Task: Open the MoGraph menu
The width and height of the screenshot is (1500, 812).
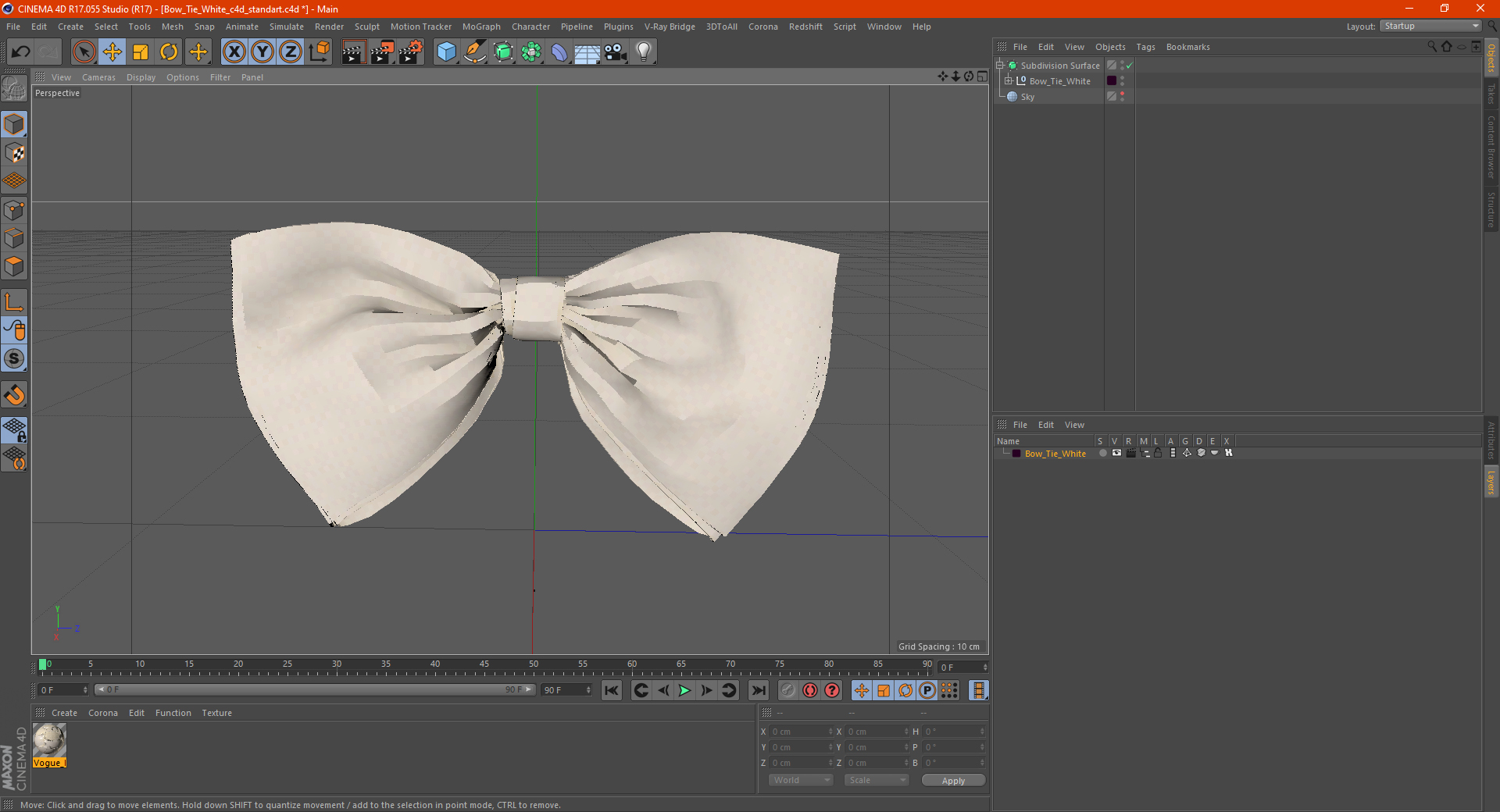Action: [x=481, y=27]
